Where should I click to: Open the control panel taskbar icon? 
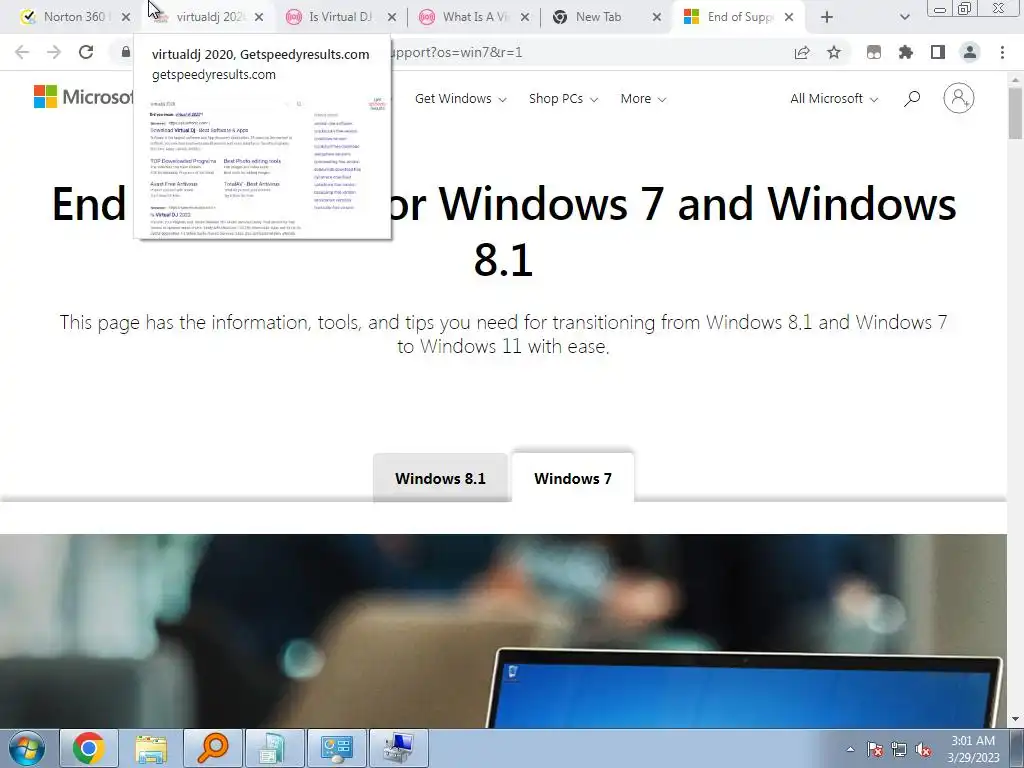(336, 748)
